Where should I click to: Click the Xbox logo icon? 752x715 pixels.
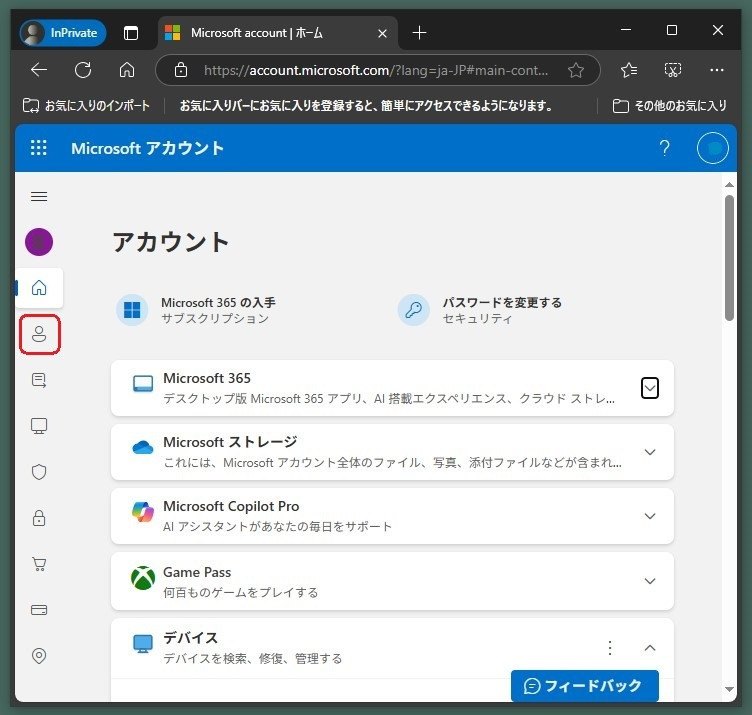point(143,578)
